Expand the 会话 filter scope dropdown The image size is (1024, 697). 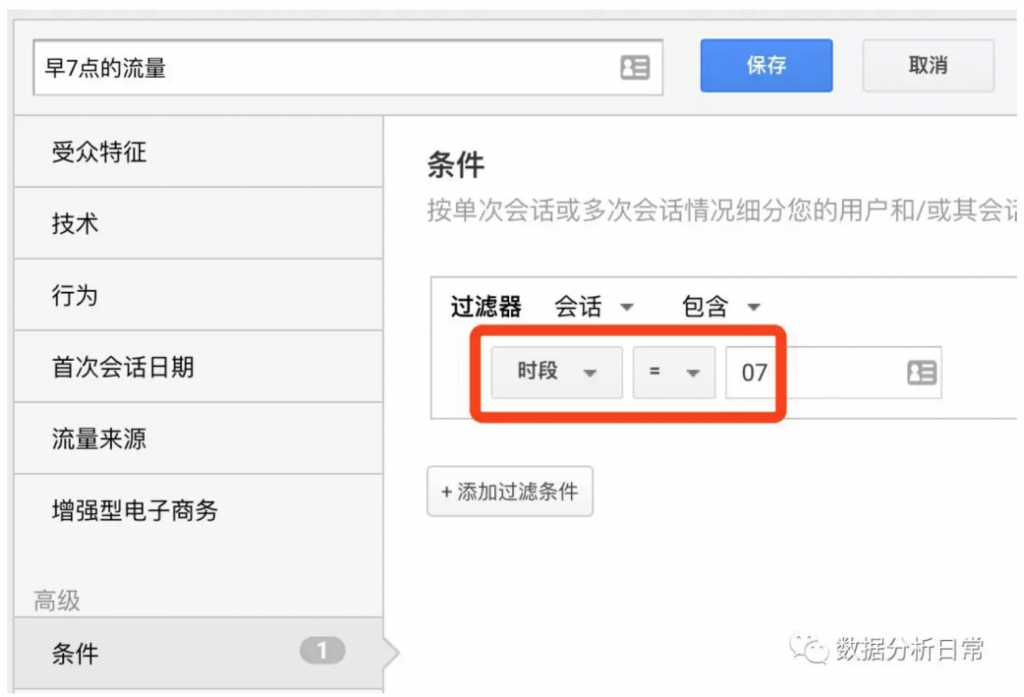[x=595, y=307]
